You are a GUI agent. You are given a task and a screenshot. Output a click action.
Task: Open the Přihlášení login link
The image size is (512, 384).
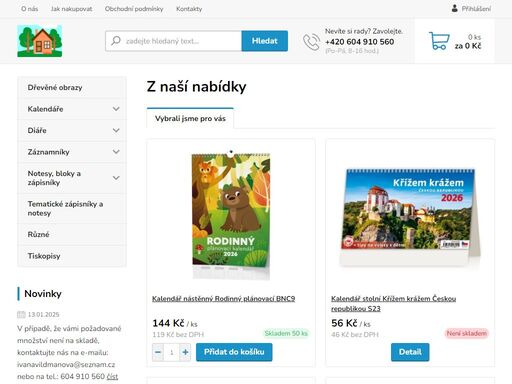(x=476, y=9)
